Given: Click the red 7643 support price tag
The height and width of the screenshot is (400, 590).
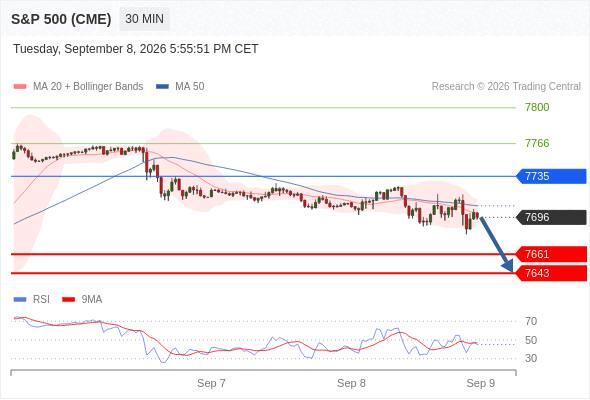Looking at the screenshot, I should (x=551, y=273).
